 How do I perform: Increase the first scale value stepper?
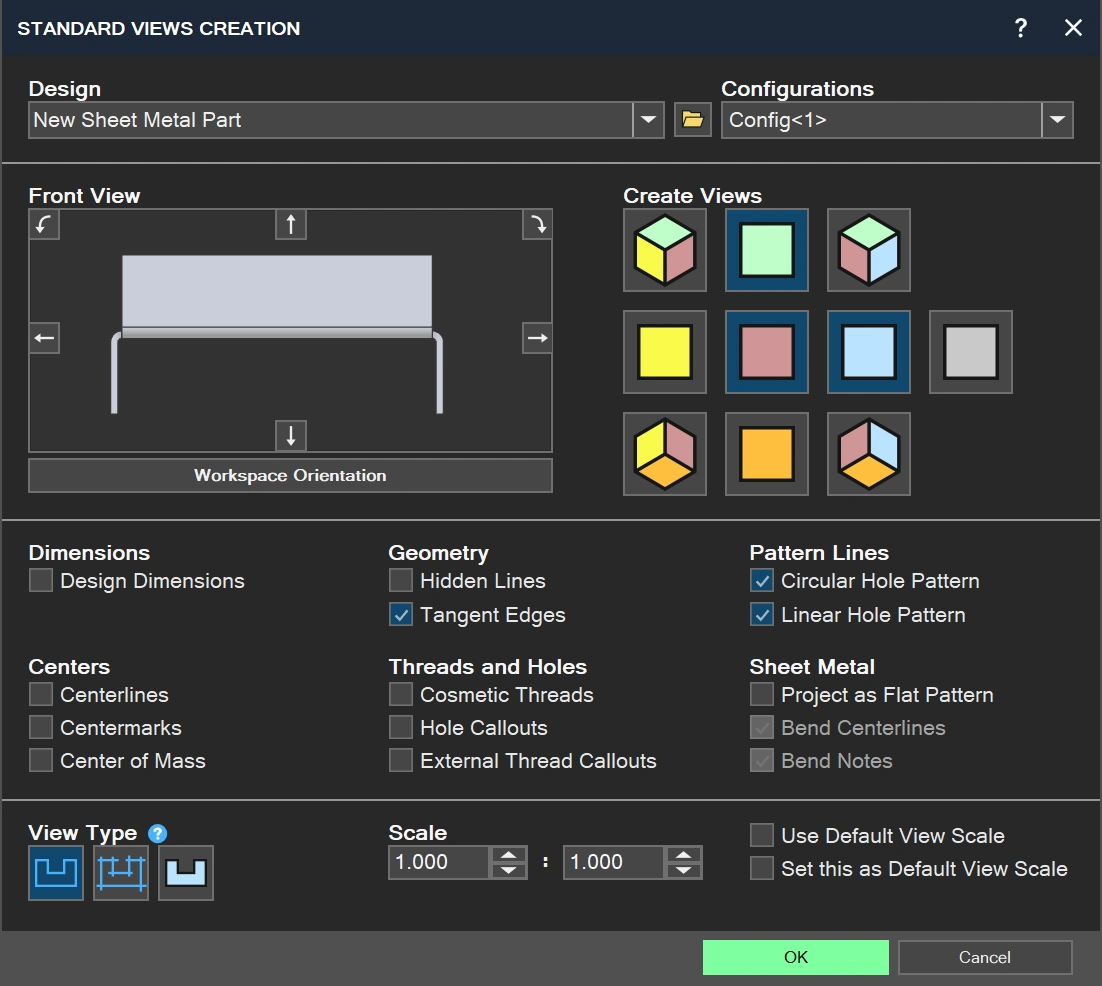point(509,855)
